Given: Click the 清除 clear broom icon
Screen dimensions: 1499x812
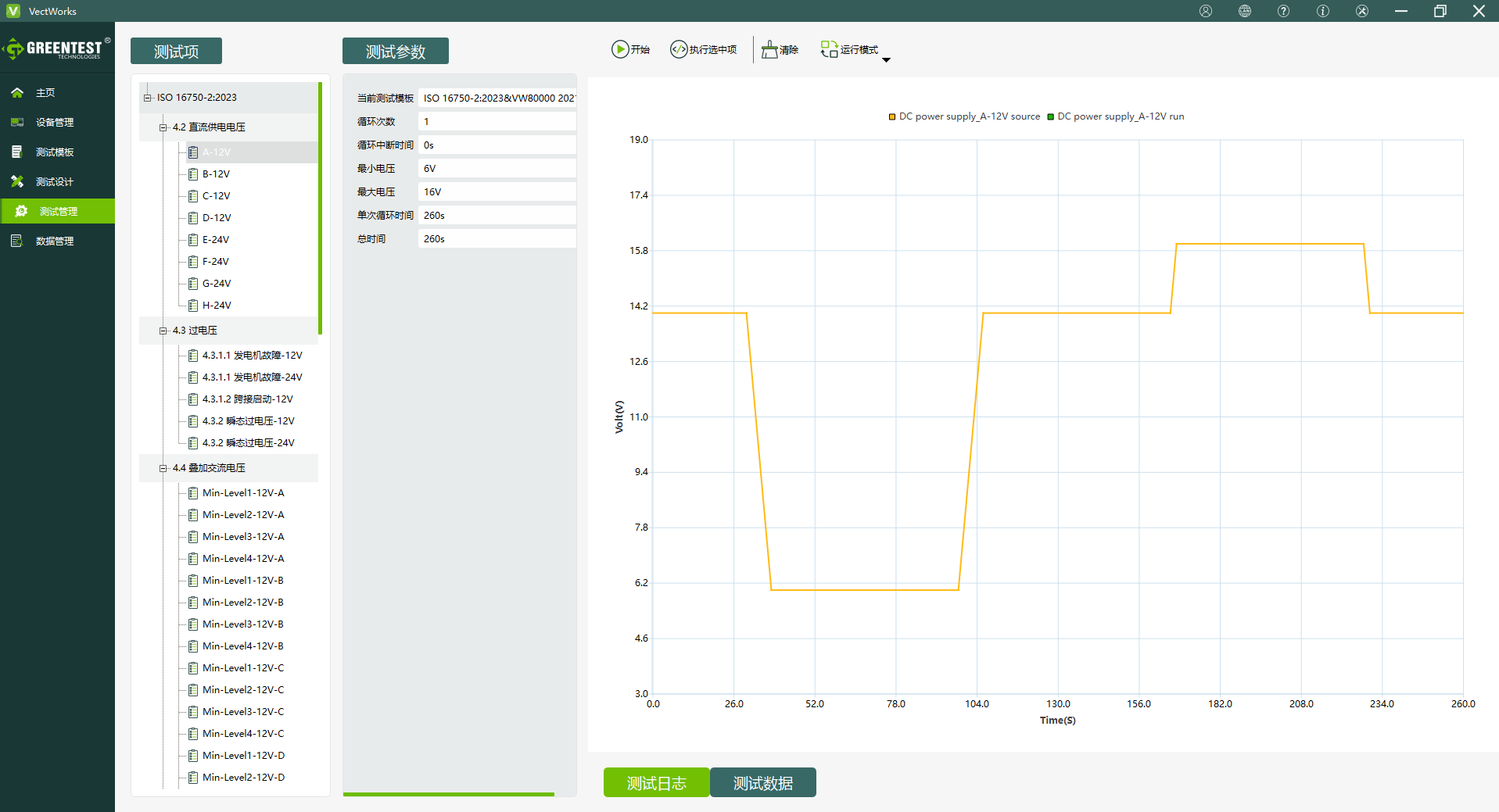Looking at the screenshot, I should pyautogui.click(x=769, y=49).
